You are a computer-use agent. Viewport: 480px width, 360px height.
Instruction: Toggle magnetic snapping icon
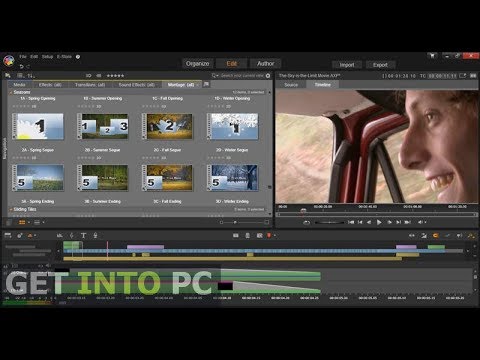pos(435,235)
